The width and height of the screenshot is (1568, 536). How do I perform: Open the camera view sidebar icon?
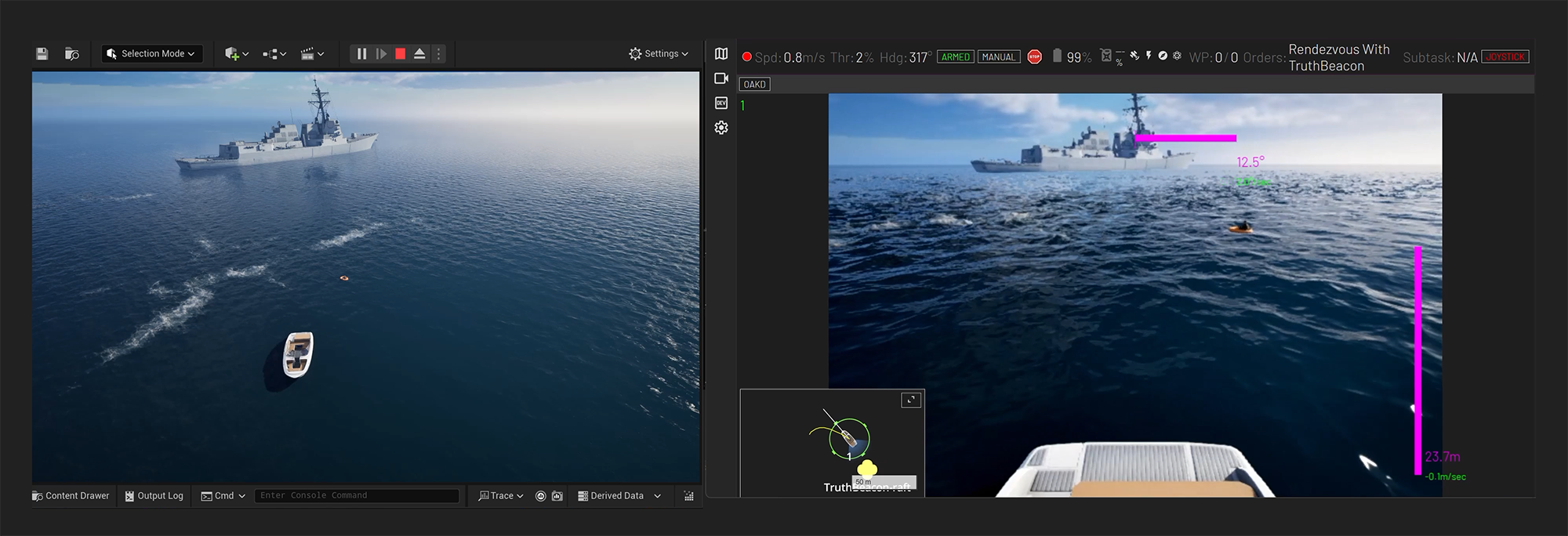click(721, 78)
